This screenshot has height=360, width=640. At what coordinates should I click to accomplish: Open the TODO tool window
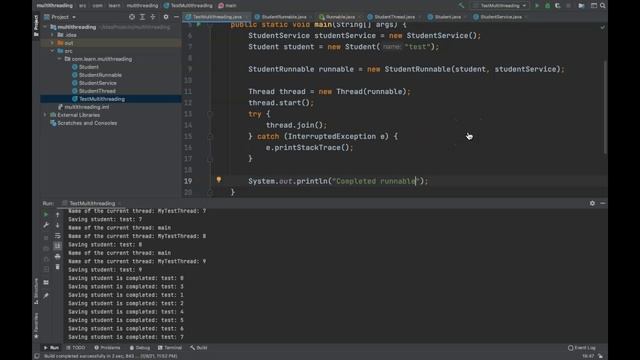click(76, 348)
